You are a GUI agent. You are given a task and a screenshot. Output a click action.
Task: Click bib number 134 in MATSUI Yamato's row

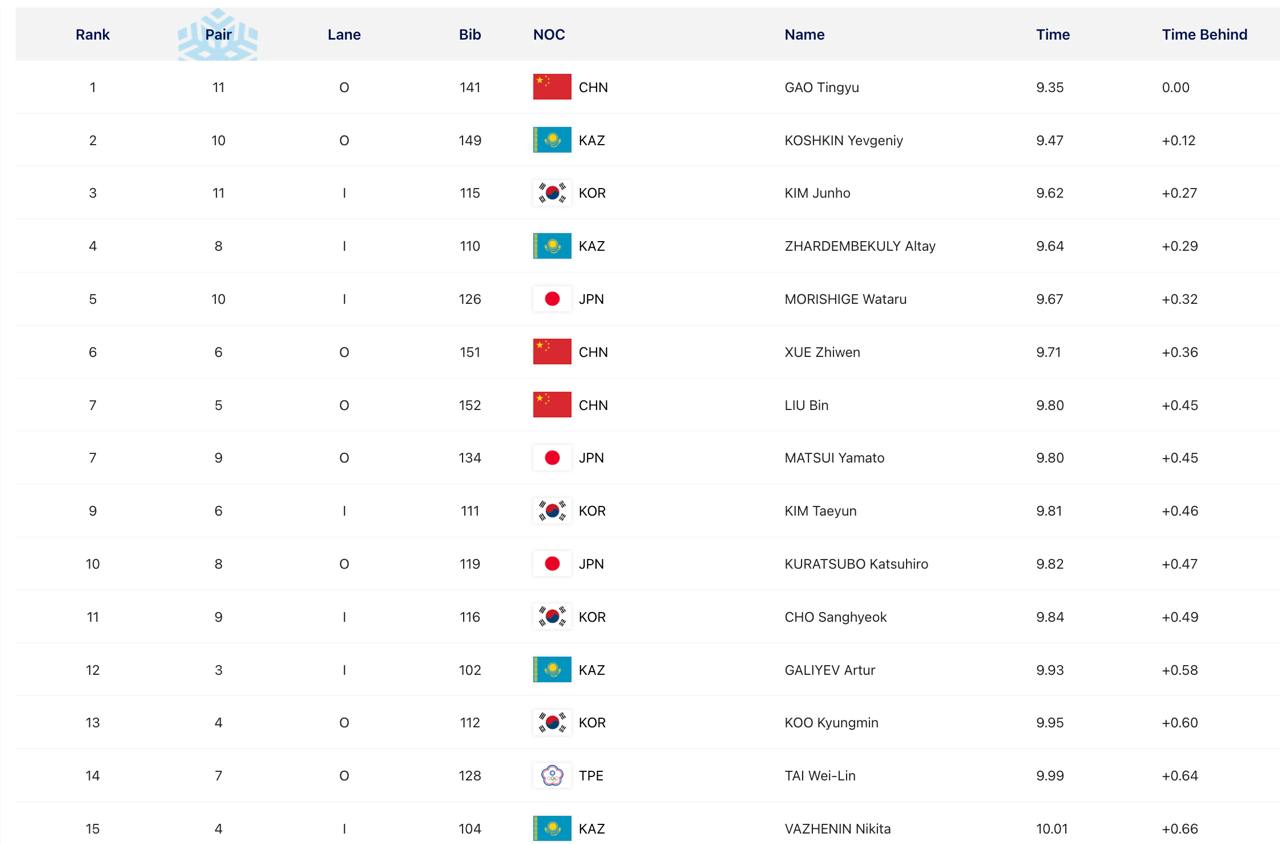point(470,458)
